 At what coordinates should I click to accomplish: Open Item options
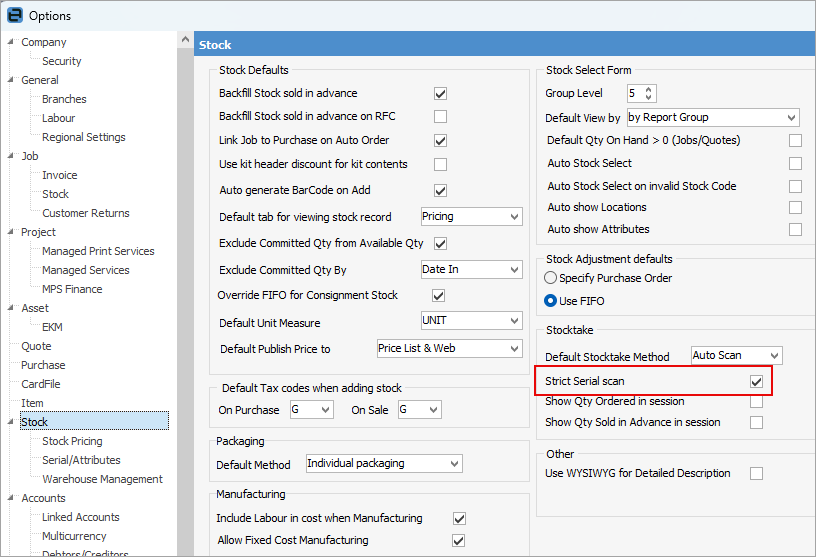pyautogui.click(x=32, y=403)
